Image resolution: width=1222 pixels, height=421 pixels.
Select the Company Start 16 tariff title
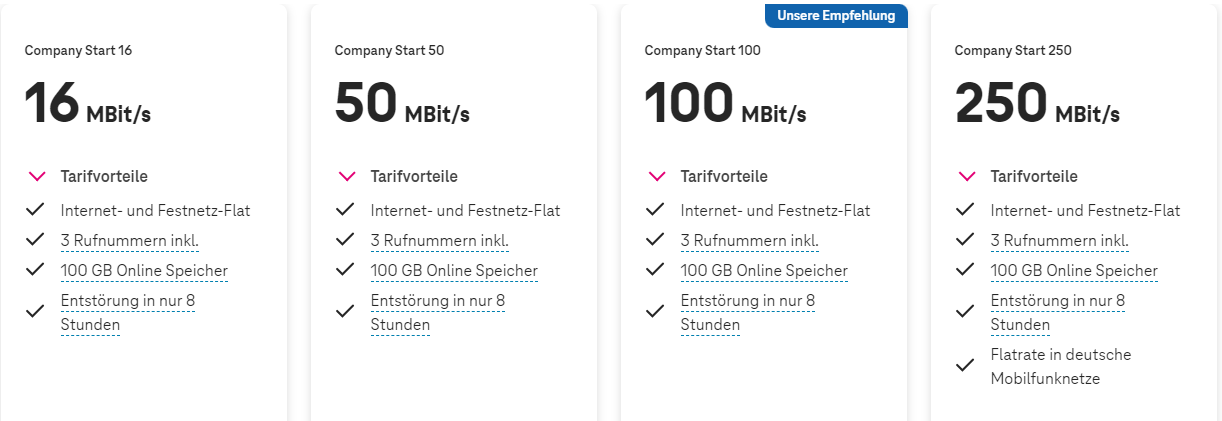click(x=78, y=51)
